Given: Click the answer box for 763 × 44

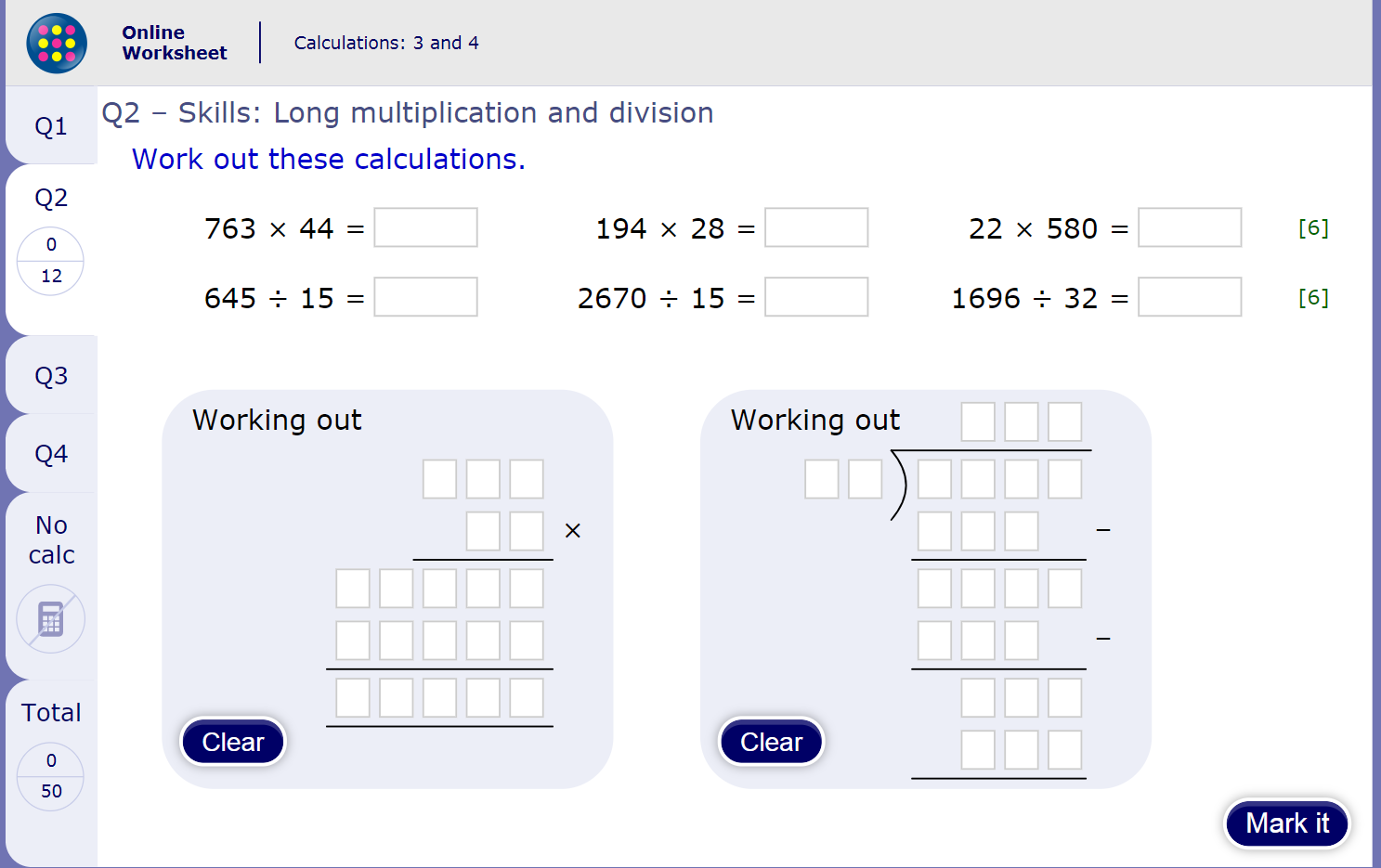Looking at the screenshot, I should 425,227.
